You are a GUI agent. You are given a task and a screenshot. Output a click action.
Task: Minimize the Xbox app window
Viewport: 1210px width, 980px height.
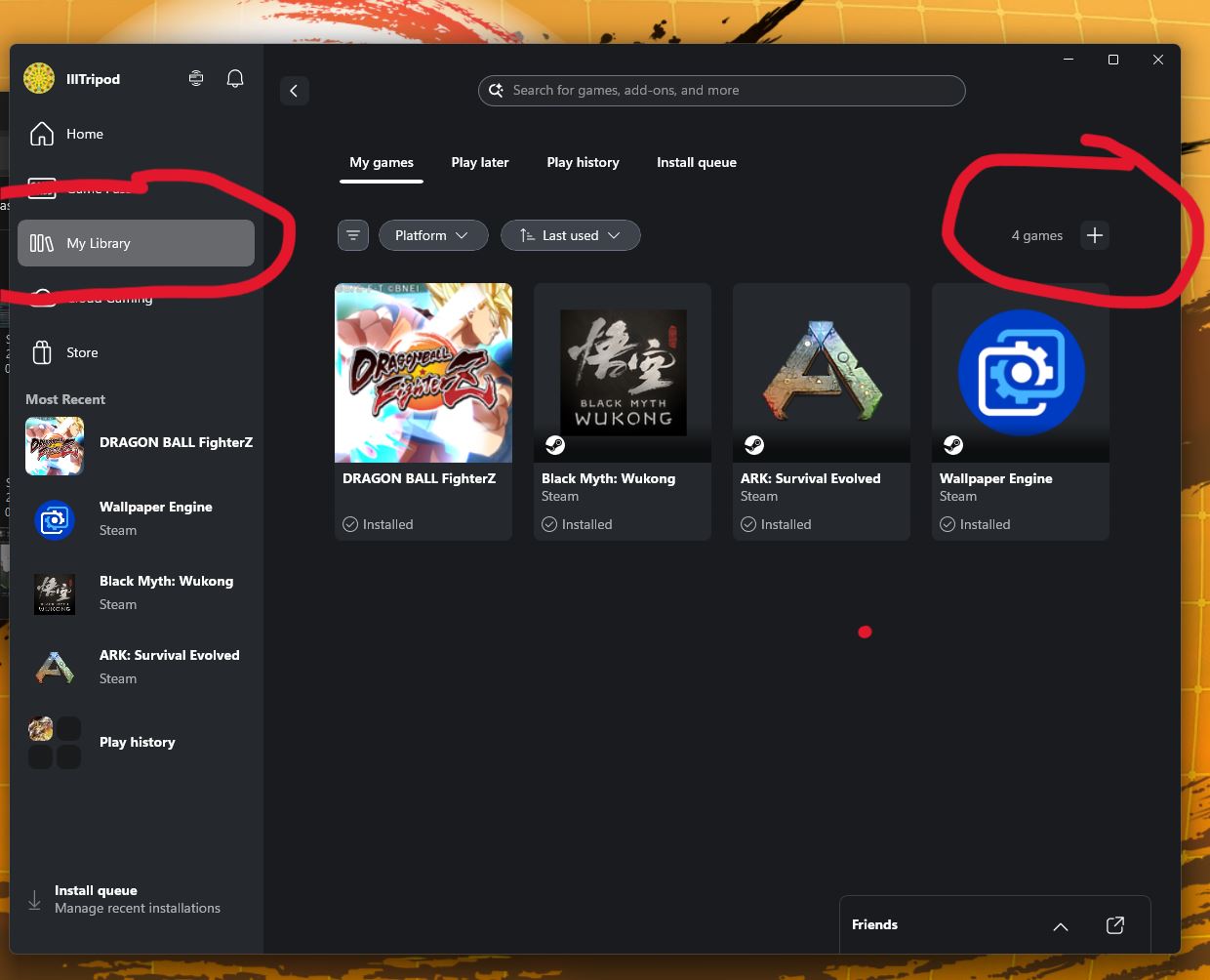click(x=1069, y=60)
